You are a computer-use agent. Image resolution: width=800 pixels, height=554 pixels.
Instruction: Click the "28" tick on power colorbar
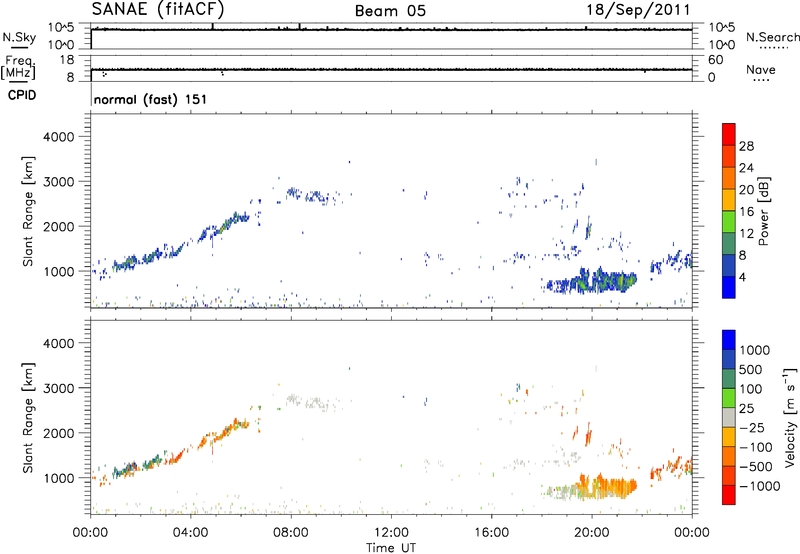[746, 146]
